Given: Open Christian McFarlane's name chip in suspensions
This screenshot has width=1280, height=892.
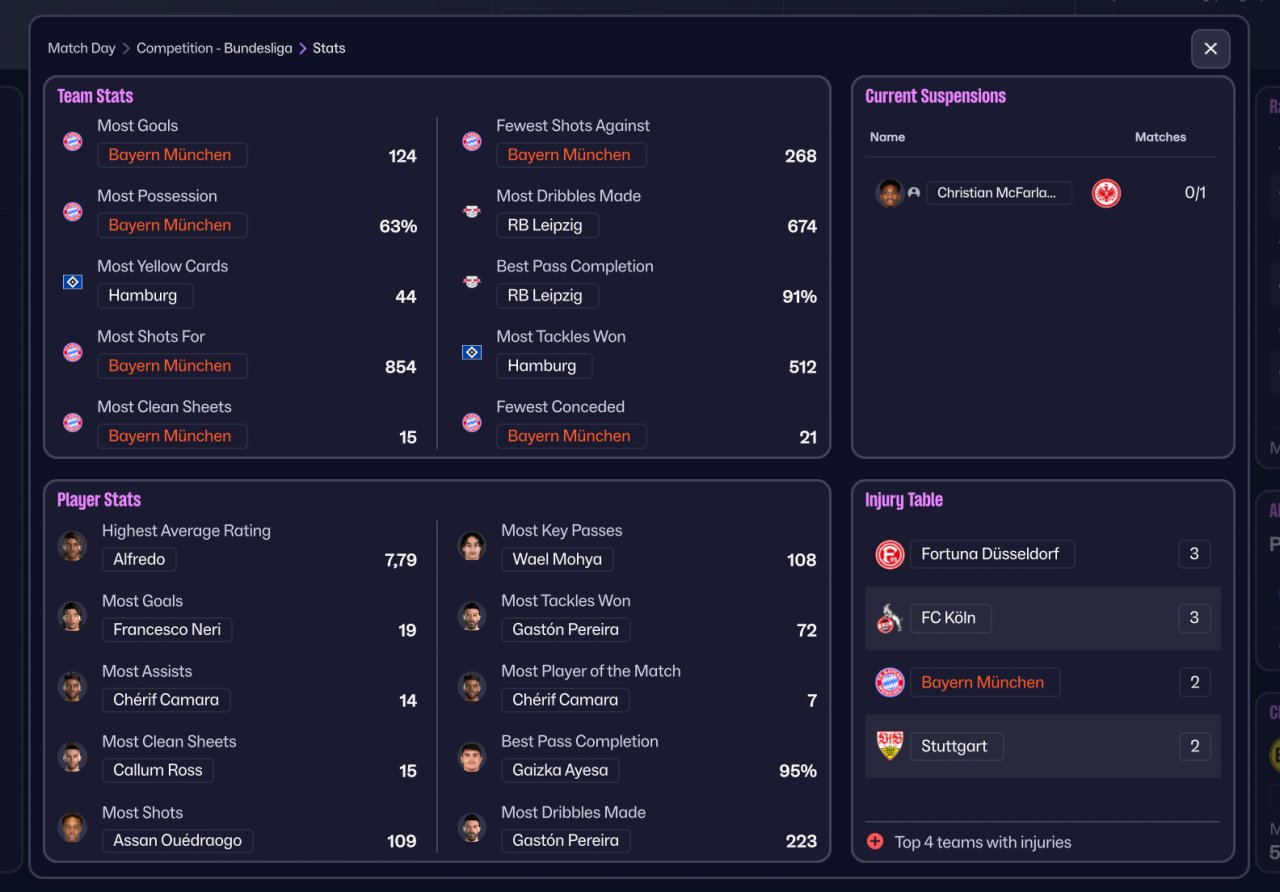Looking at the screenshot, I should tap(999, 193).
